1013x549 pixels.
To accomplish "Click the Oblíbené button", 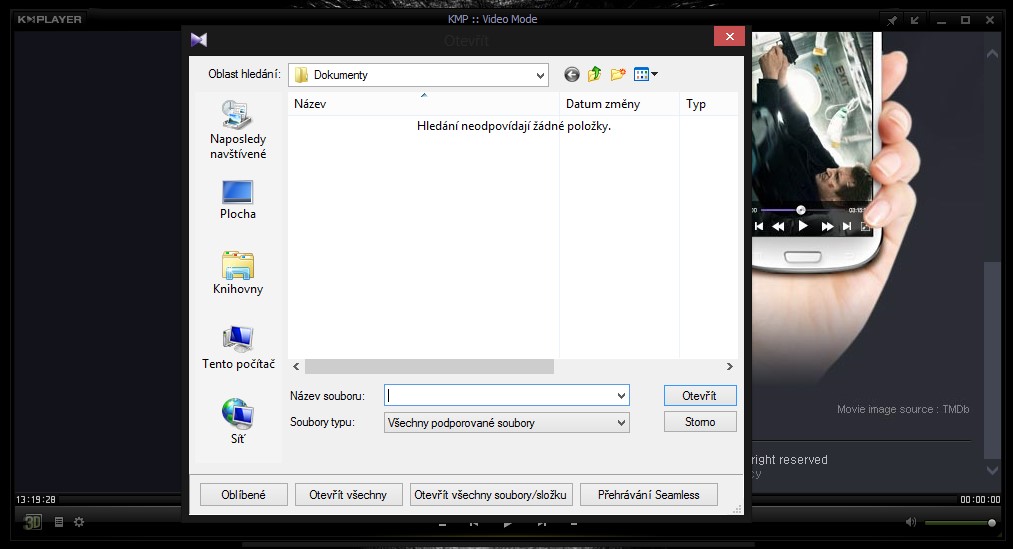I will pyautogui.click(x=244, y=495).
